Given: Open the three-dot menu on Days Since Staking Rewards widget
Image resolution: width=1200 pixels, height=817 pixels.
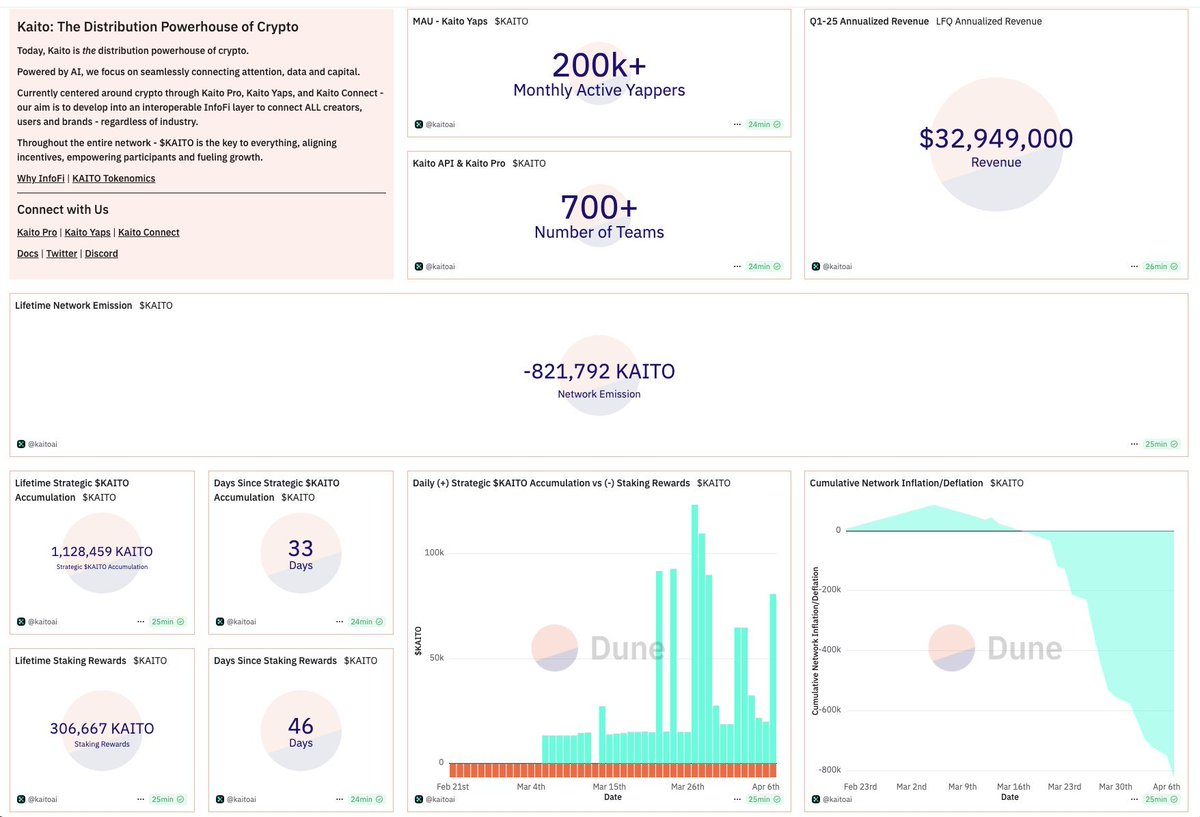Looking at the screenshot, I should click(x=340, y=799).
